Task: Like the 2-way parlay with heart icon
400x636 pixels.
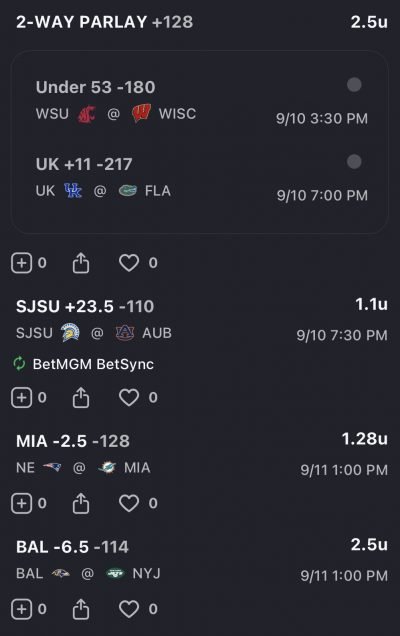Action: click(x=129, y=263)
